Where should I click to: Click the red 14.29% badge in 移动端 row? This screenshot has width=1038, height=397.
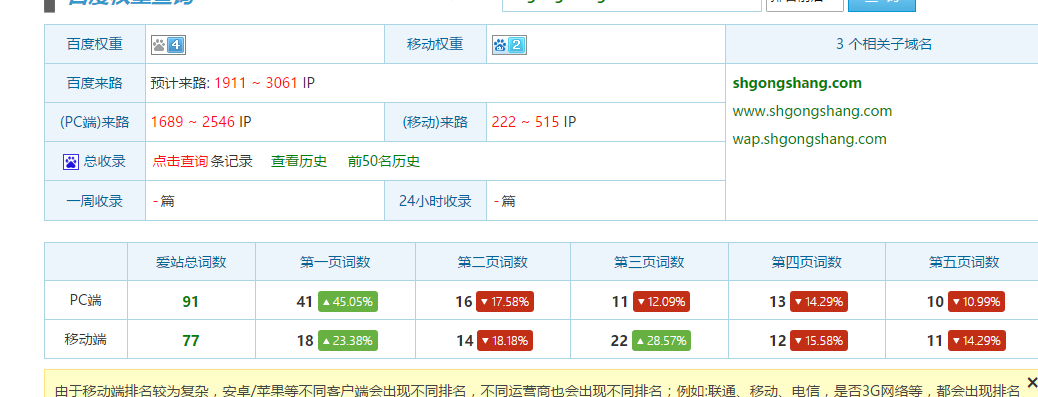click(x=976, y=341)
